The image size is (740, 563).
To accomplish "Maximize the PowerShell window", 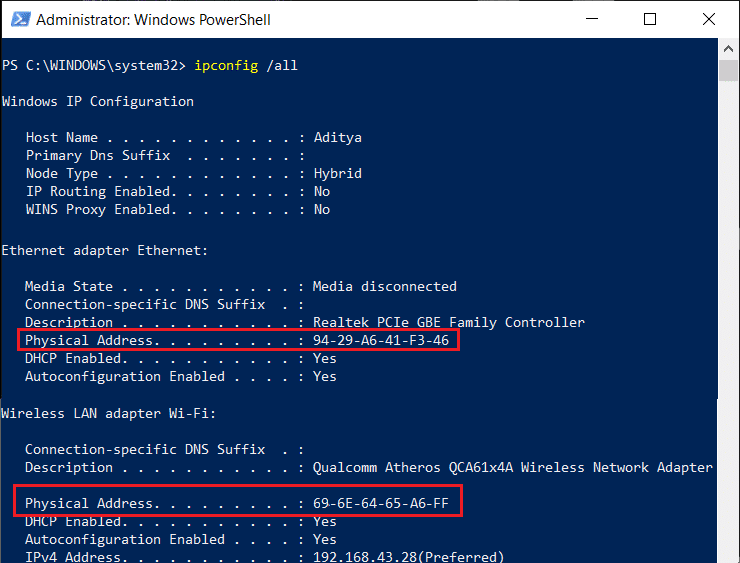I will 650,19.
